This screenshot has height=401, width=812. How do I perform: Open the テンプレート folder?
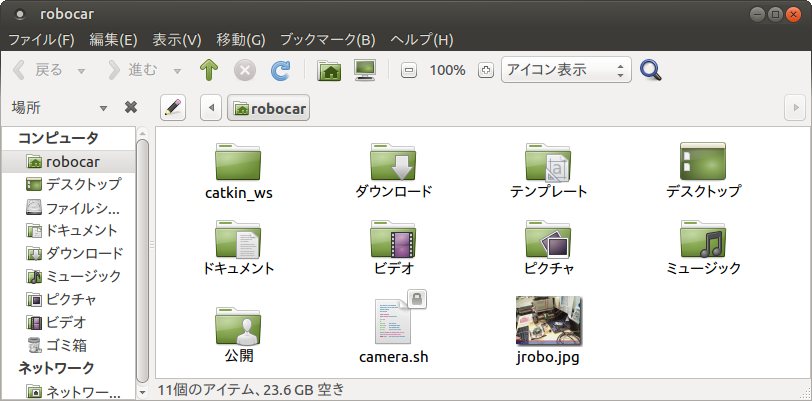click(548, 170)
